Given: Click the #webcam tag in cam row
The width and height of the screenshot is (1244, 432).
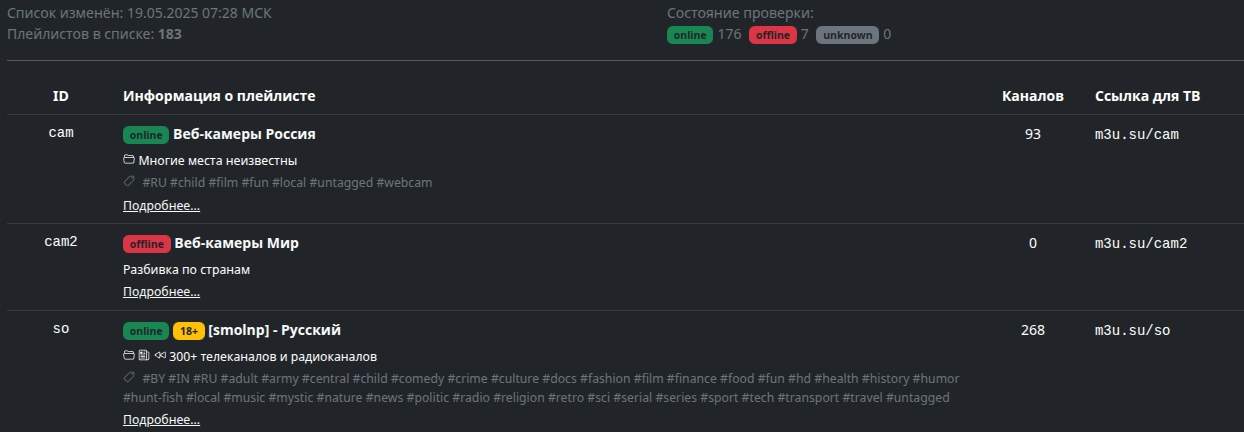Looking at the screenshot, I should 404,183.
